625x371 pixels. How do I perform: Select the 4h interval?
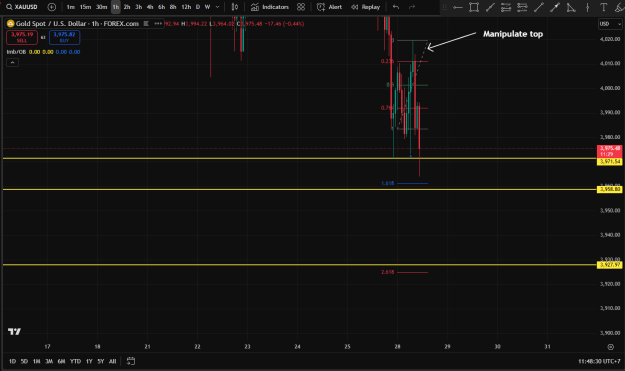[150, 7]
